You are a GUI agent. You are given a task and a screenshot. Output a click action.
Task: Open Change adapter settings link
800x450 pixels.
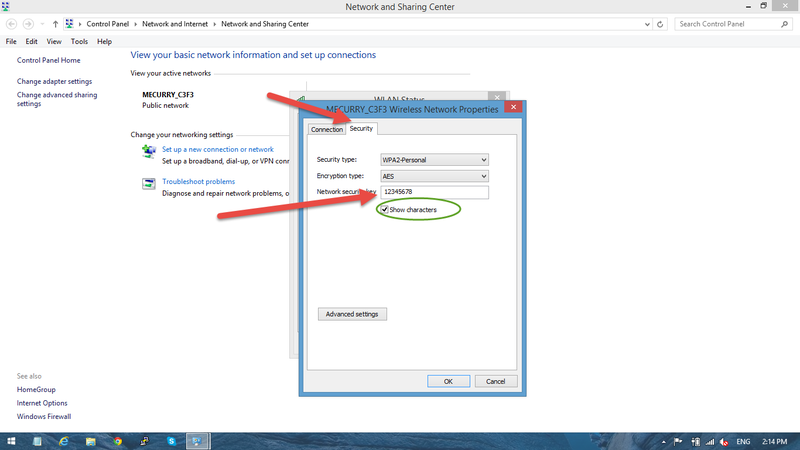[x=54, y=81]
